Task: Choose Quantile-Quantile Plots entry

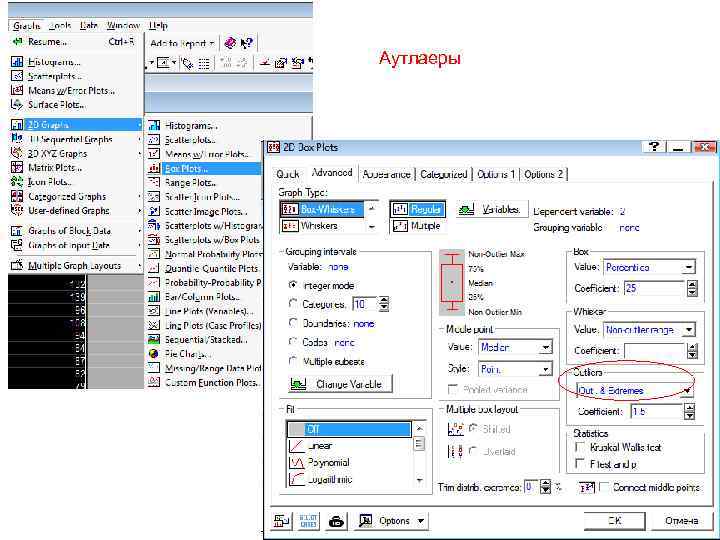Action: point(204,268)
